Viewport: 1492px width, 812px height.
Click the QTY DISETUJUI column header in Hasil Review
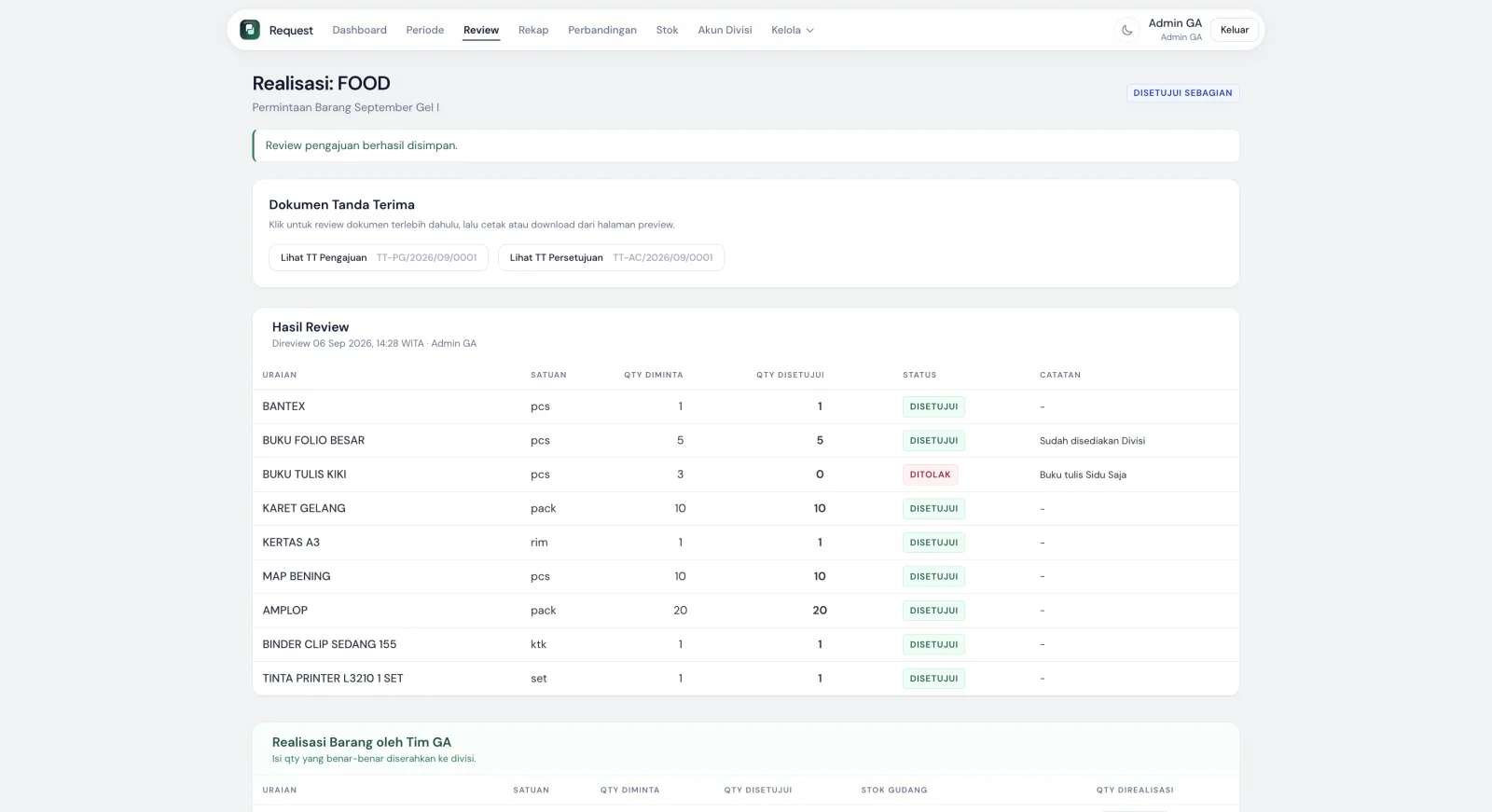(790, 375)
